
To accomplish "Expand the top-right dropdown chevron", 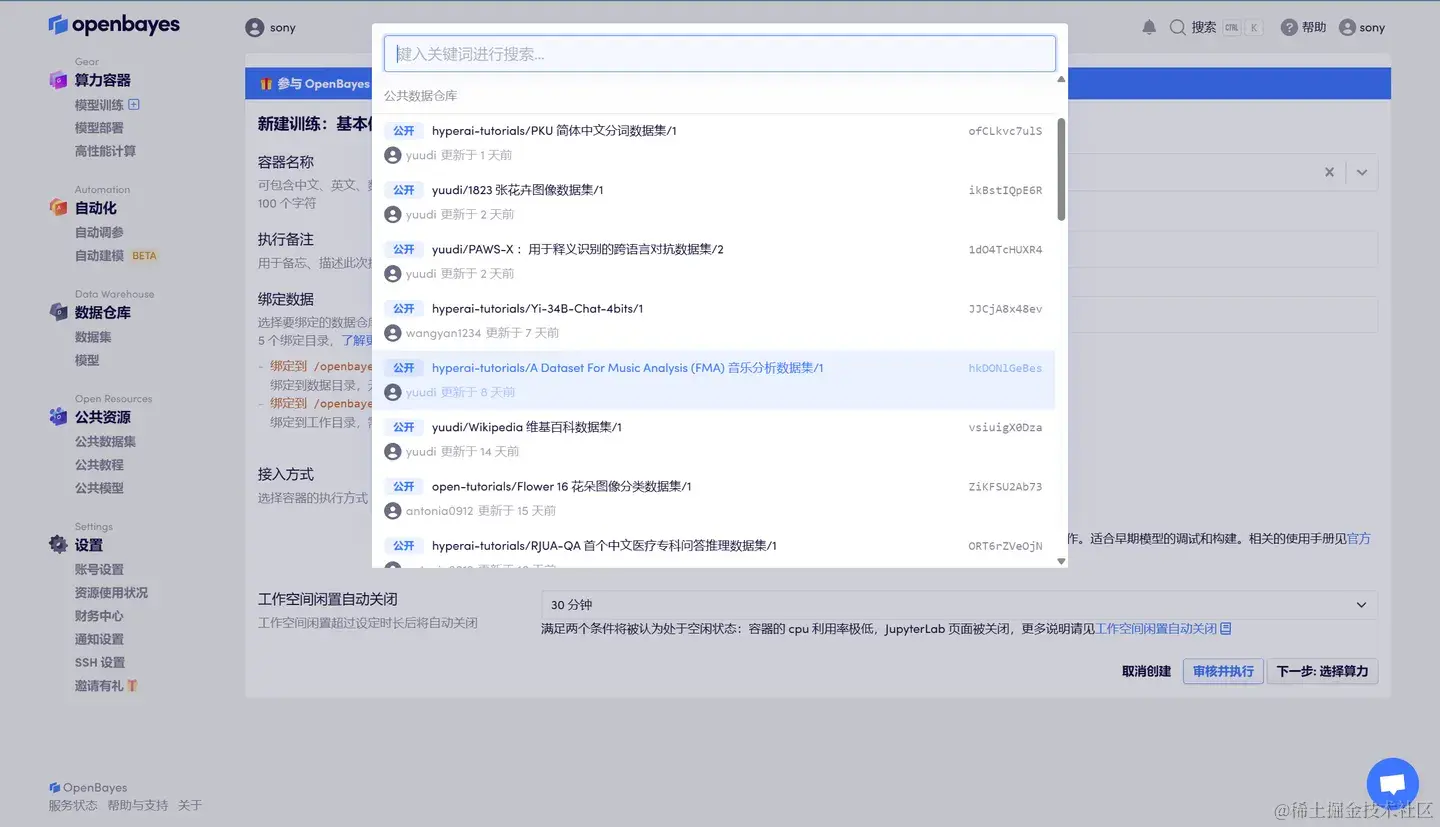I will (1362, 172).
